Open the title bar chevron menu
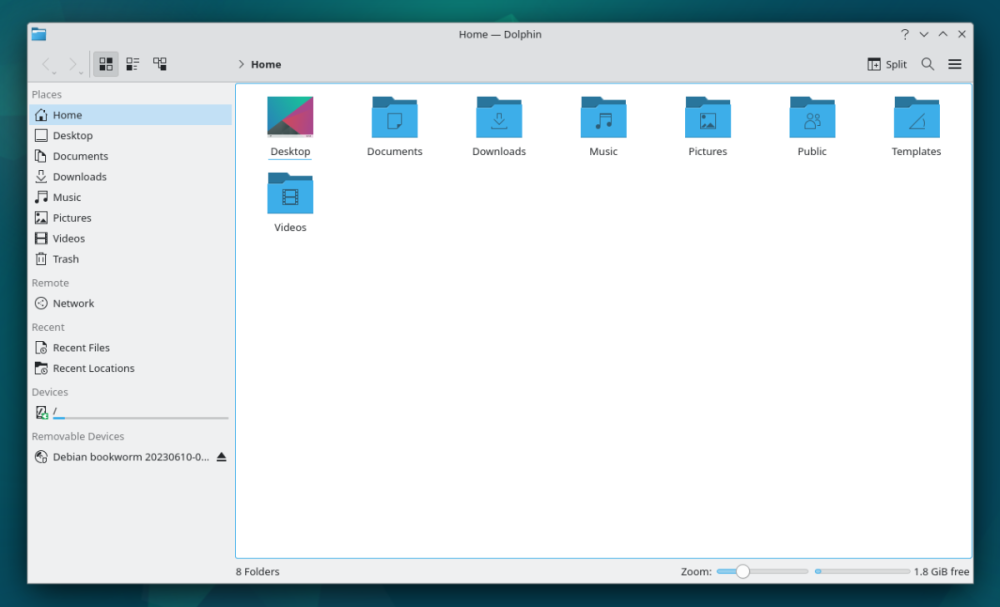This screenshot has width=1000, height=607. tap(923, 33)
